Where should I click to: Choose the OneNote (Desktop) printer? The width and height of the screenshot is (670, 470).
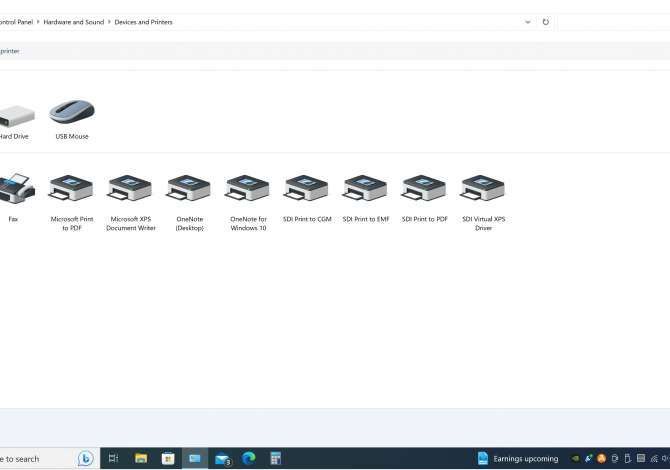189,190
